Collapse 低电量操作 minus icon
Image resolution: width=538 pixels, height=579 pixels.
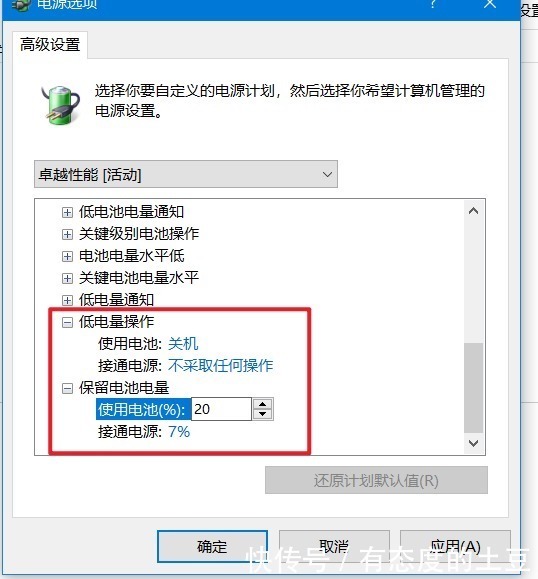click(67, 322)
